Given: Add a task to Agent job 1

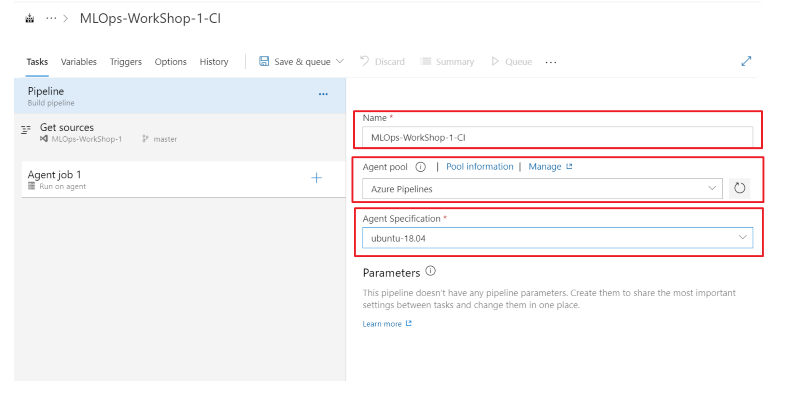Looking at the screenshot, I should point(317,178).
